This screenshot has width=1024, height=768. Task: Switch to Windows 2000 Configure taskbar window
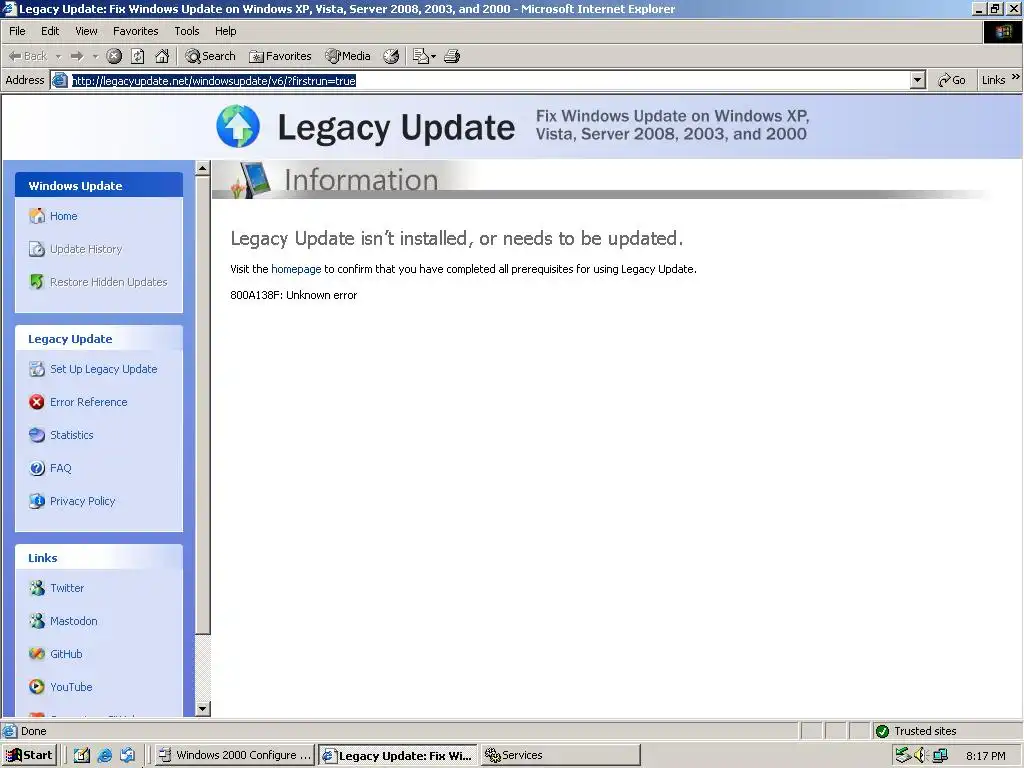[x=235, y=755]
